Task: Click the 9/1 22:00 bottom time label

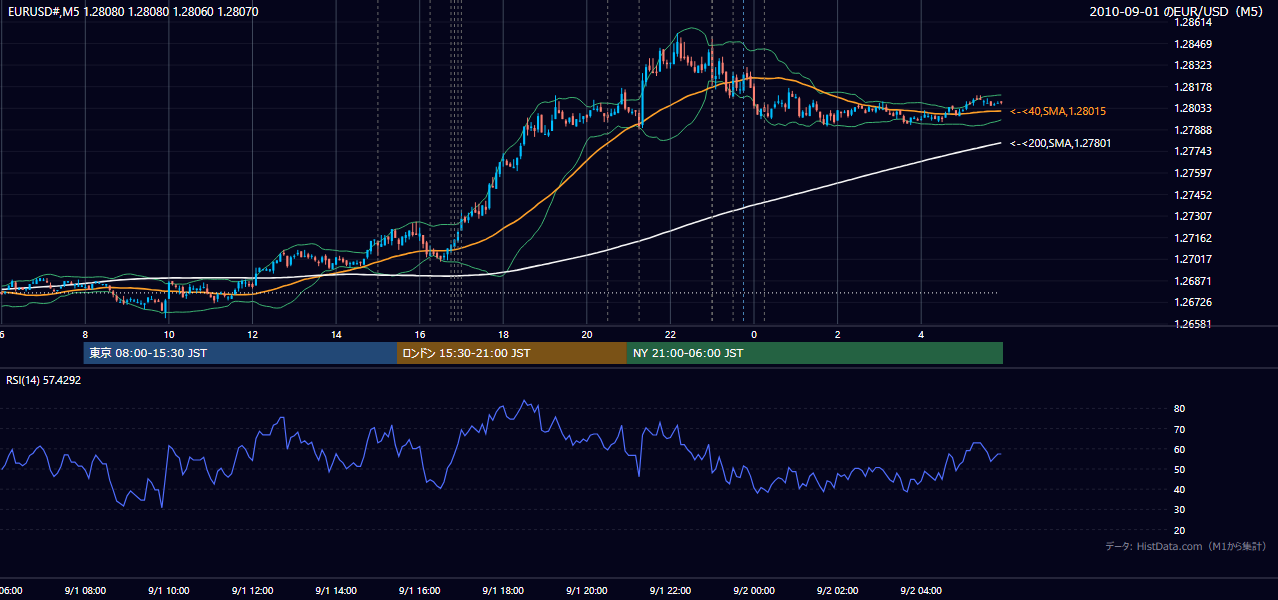Action: click(x=670, y=591)
